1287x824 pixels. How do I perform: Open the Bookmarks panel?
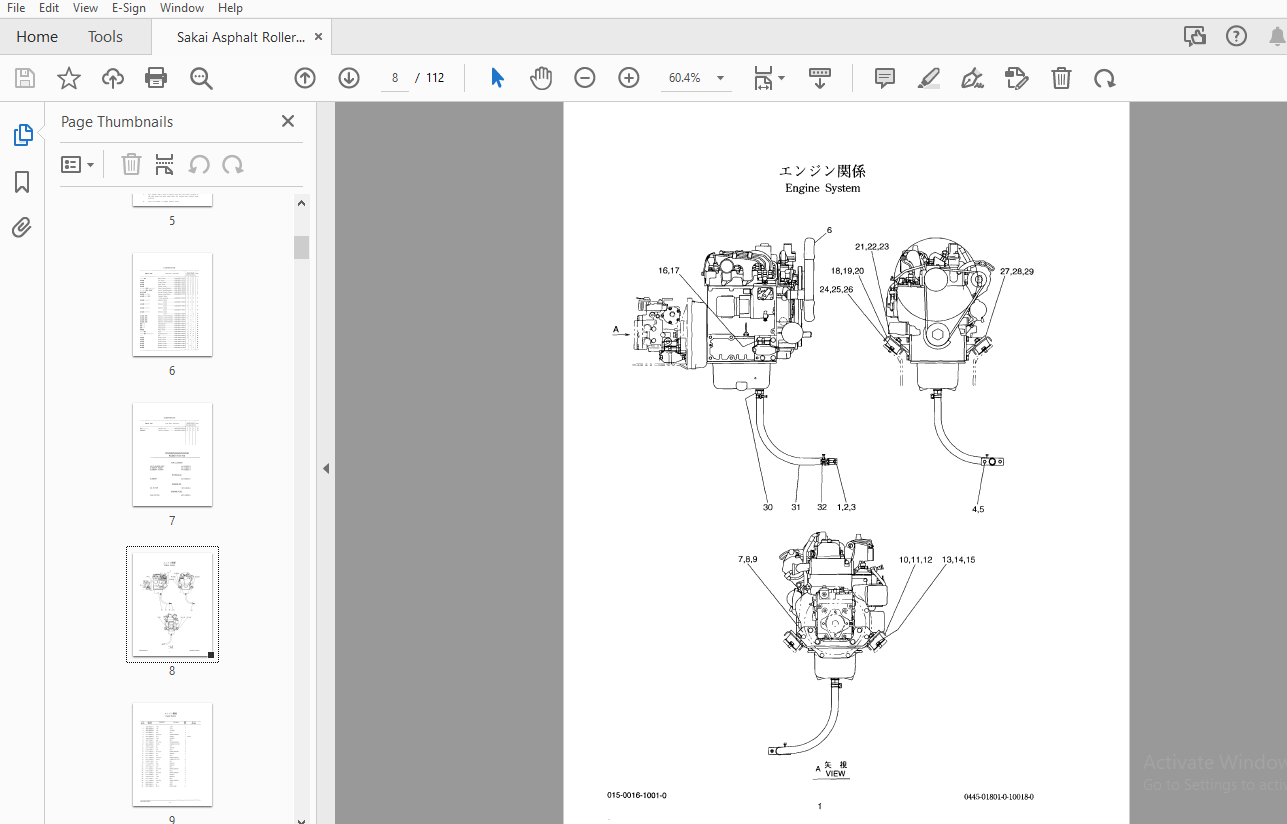tap(22, 182)
